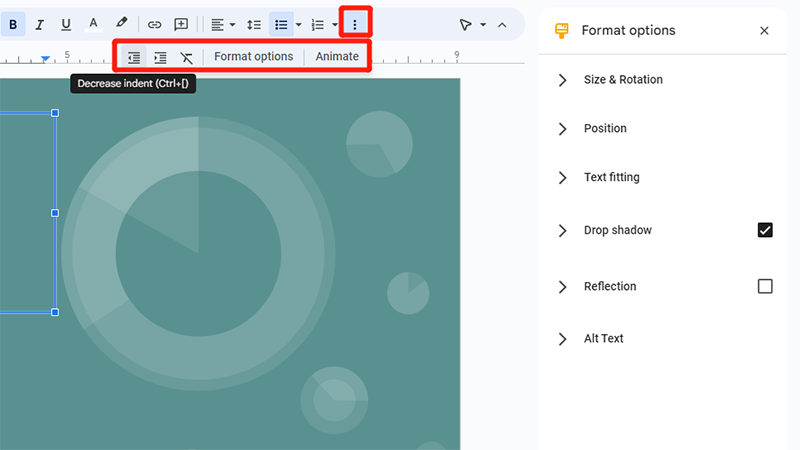Click the Format options paint icon

562,31
